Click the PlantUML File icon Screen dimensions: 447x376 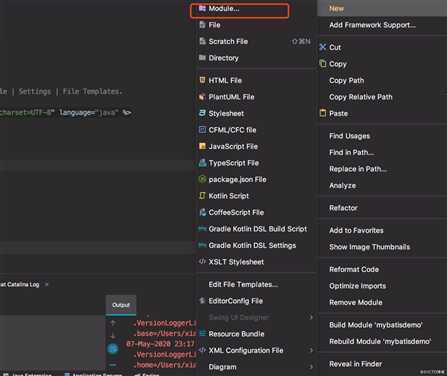(202, 97)
